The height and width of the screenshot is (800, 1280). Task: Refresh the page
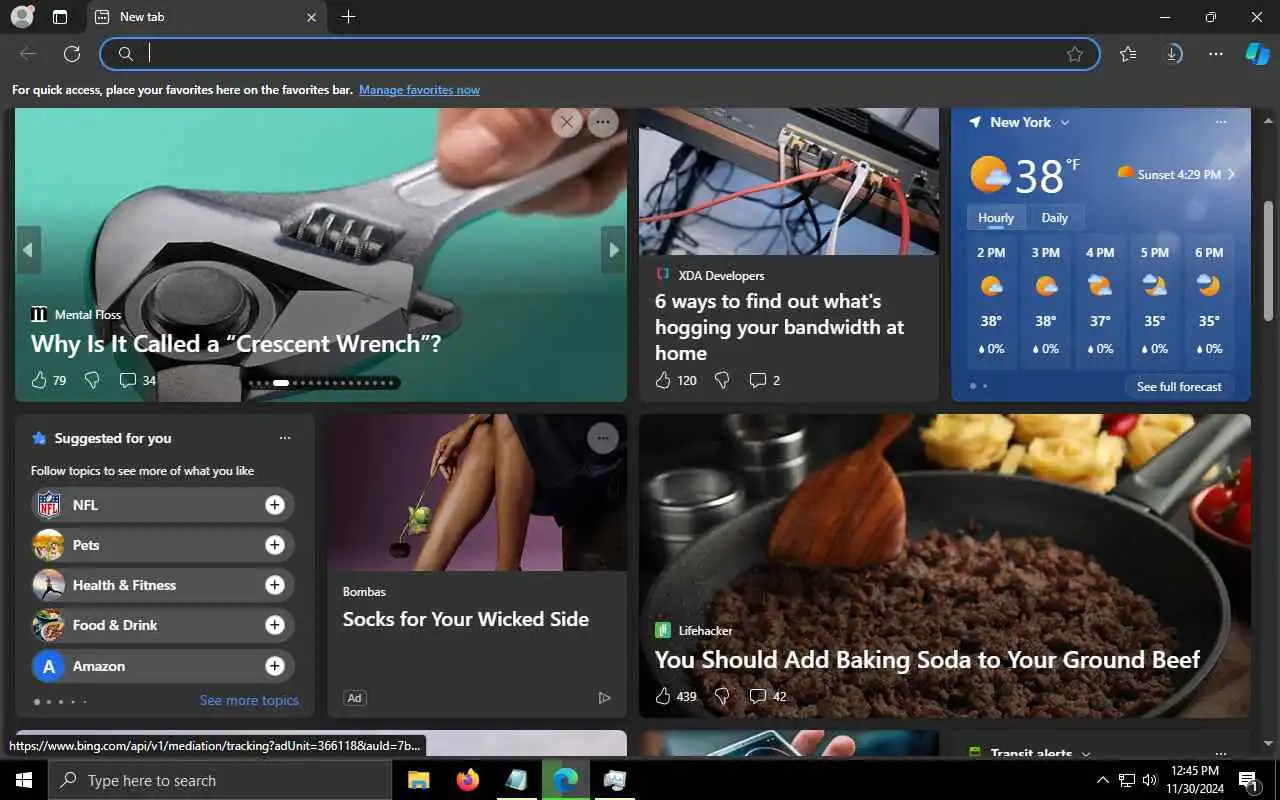click(x=72, y=54)
